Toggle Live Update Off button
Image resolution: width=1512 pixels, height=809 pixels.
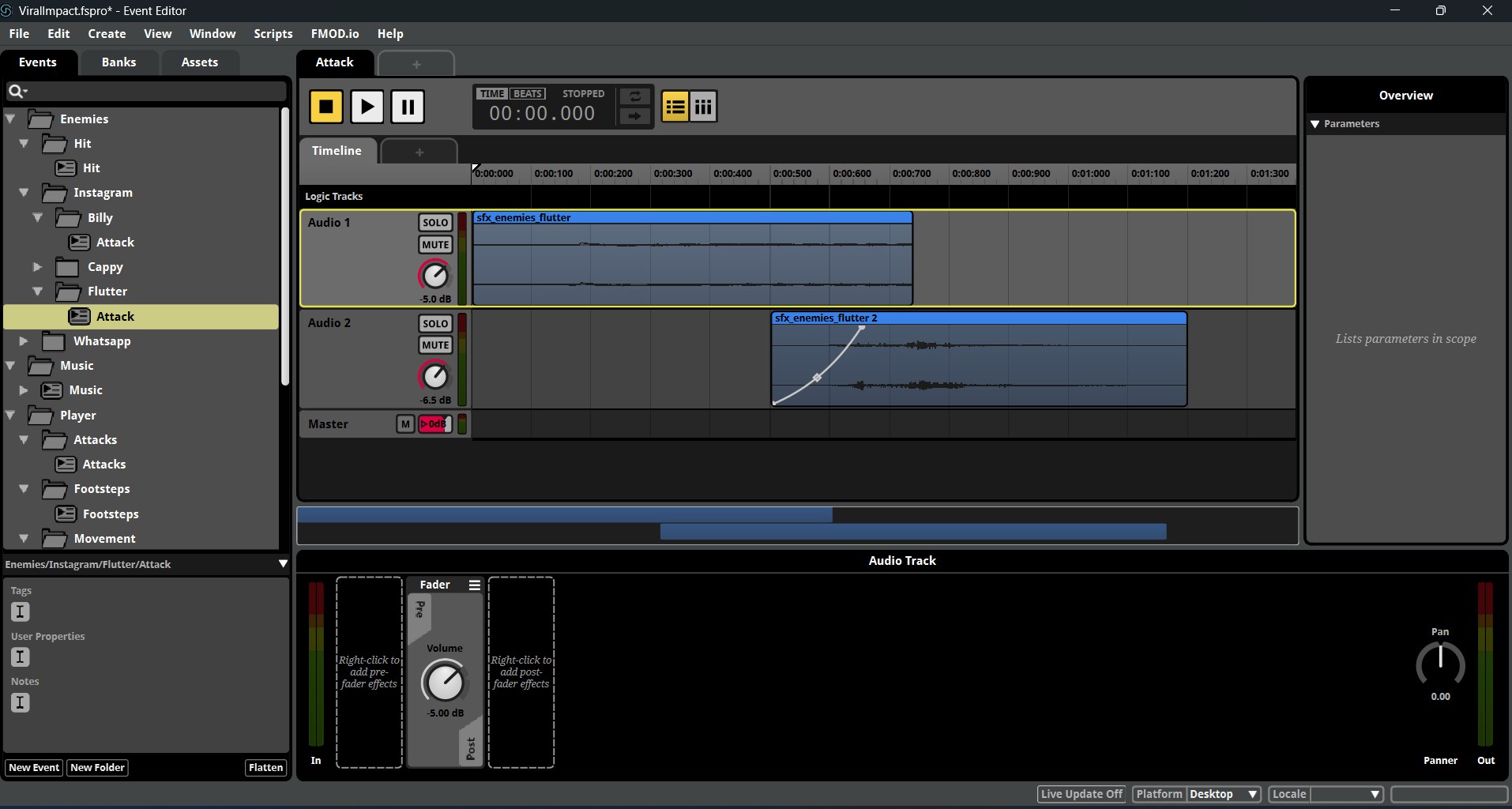[x=1081, y=794]
